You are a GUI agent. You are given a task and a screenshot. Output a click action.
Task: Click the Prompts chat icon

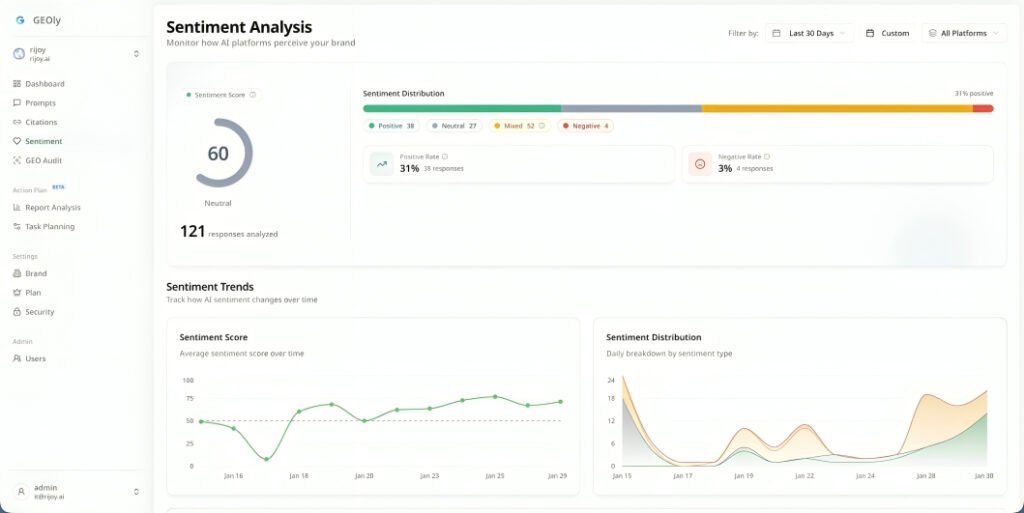coord(17,102)
